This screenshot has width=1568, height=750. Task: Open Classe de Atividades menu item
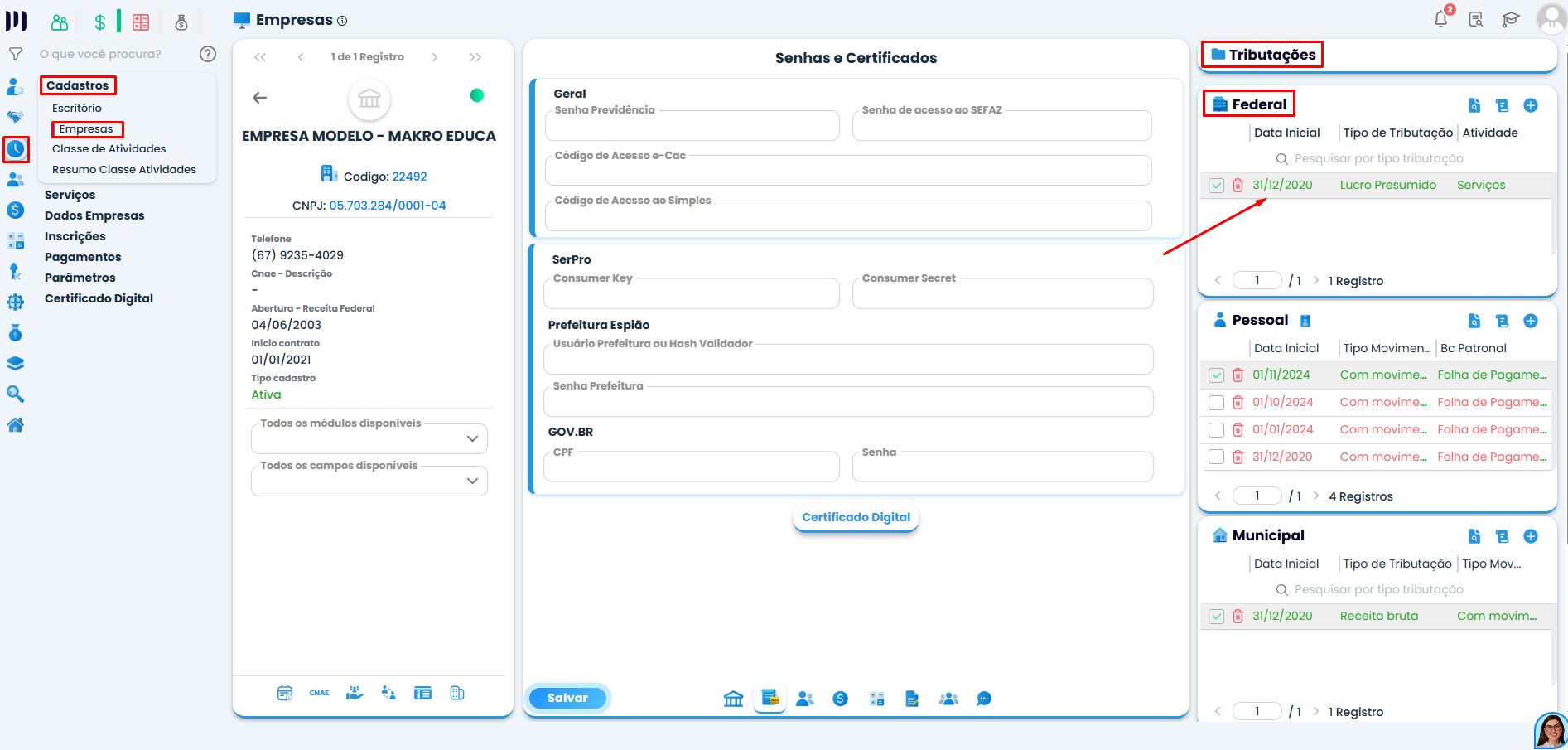point(109,149)
